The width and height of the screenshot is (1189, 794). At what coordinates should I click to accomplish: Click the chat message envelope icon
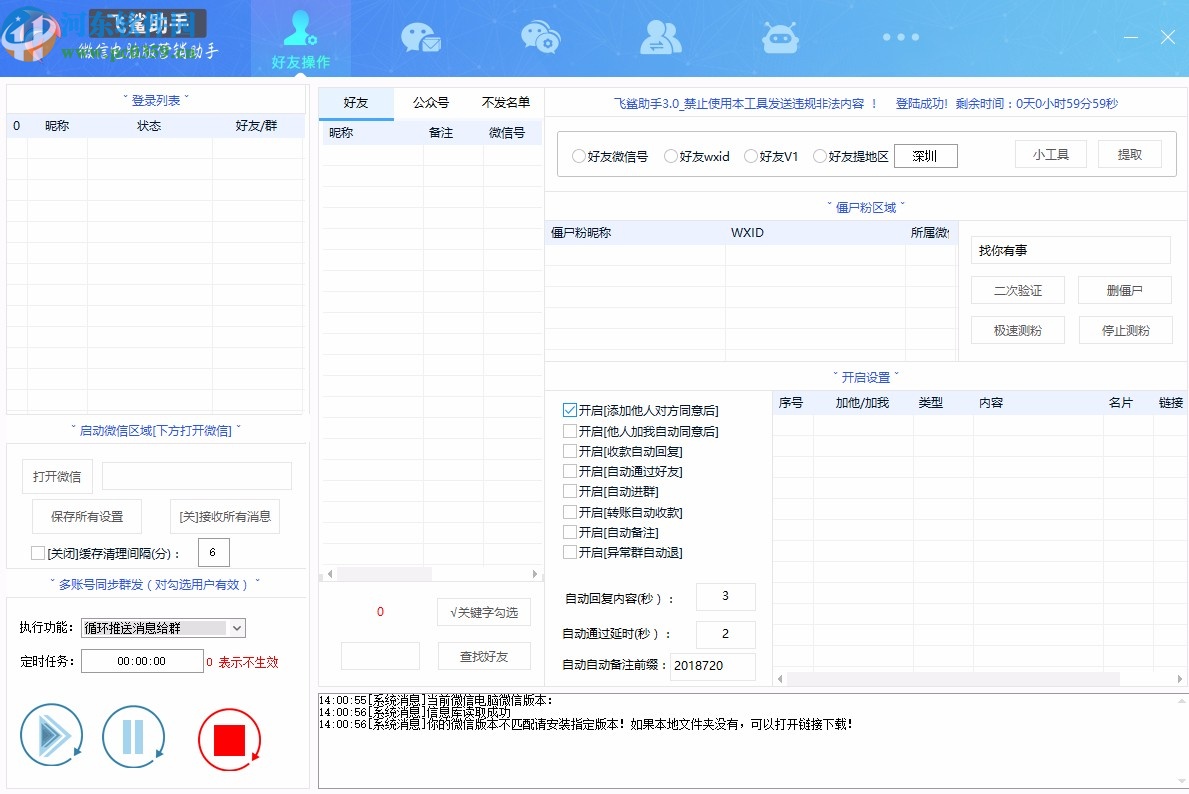click(420, 38)
